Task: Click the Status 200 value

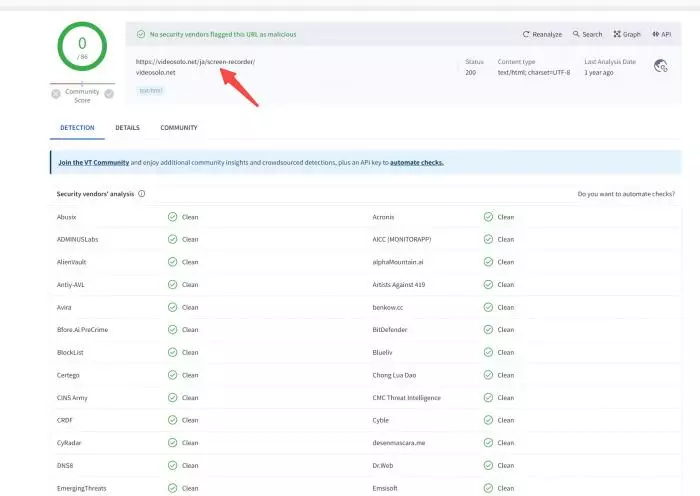Action: click(471, 72)
